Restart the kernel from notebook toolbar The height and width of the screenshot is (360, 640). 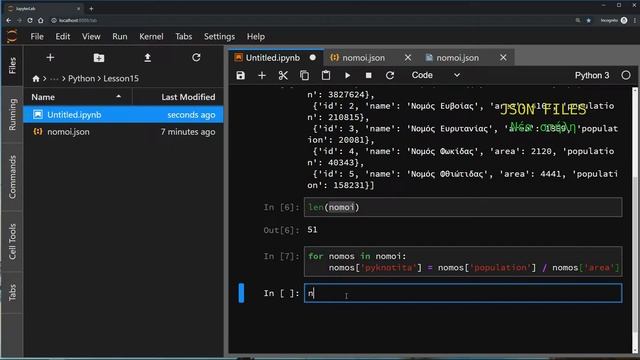point(390,76)
